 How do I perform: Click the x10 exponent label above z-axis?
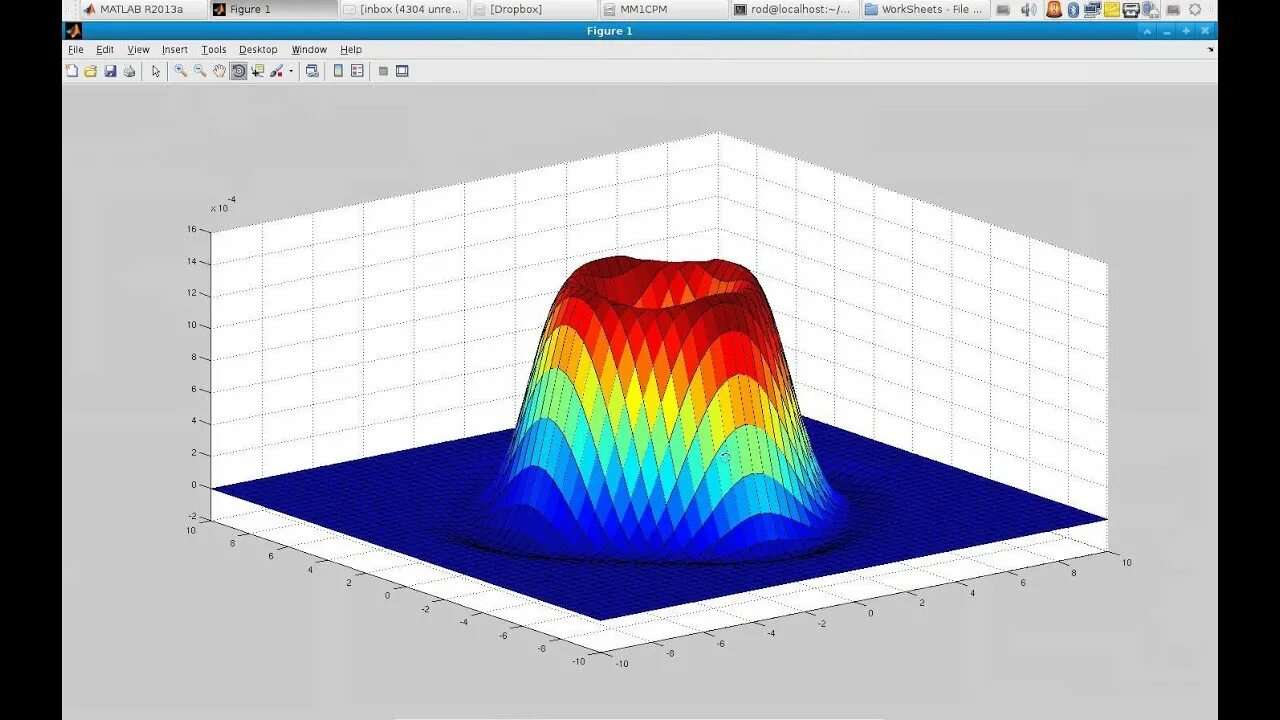222,205
